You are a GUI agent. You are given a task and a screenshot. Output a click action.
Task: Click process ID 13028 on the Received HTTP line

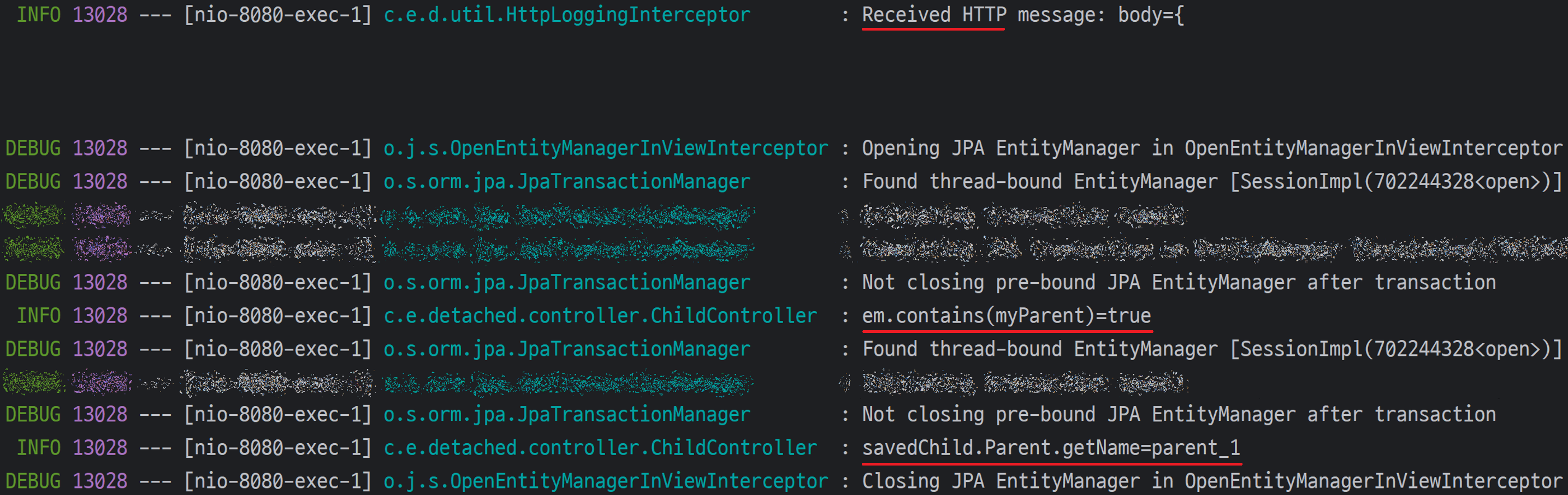pyautogui.click(x=100, y=15)
